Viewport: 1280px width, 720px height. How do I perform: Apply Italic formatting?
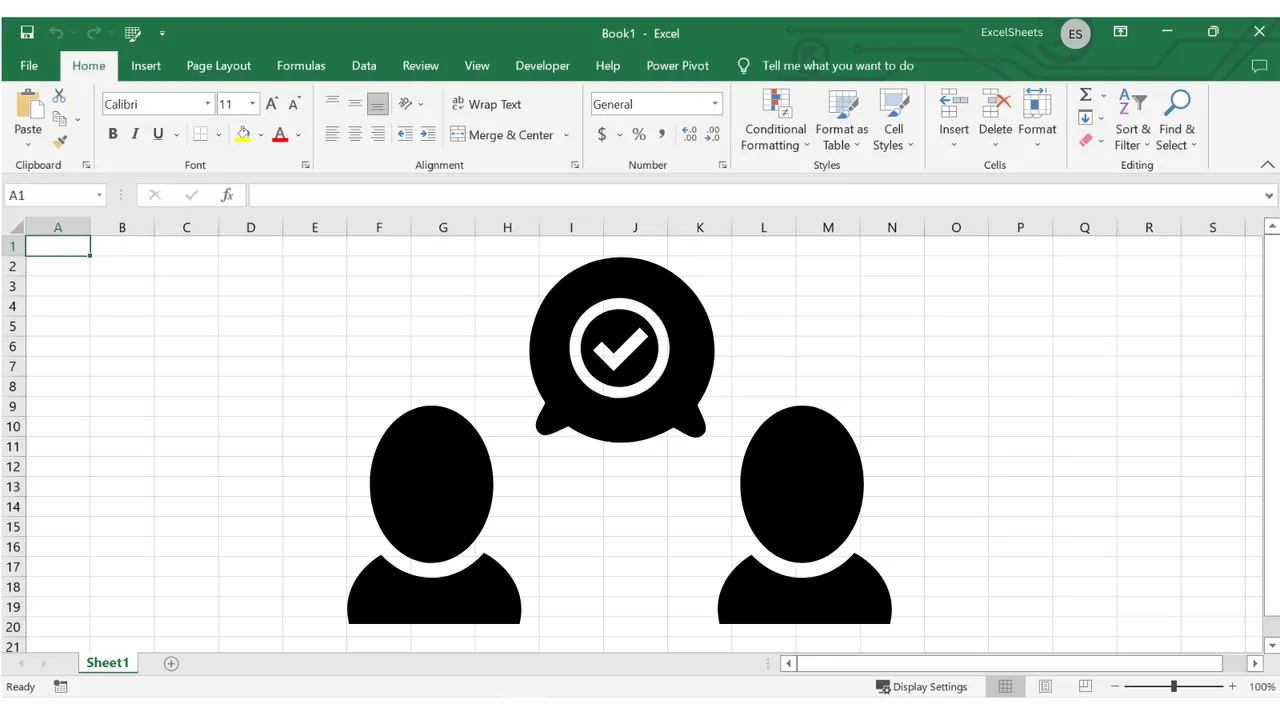[x=135, y=133]
